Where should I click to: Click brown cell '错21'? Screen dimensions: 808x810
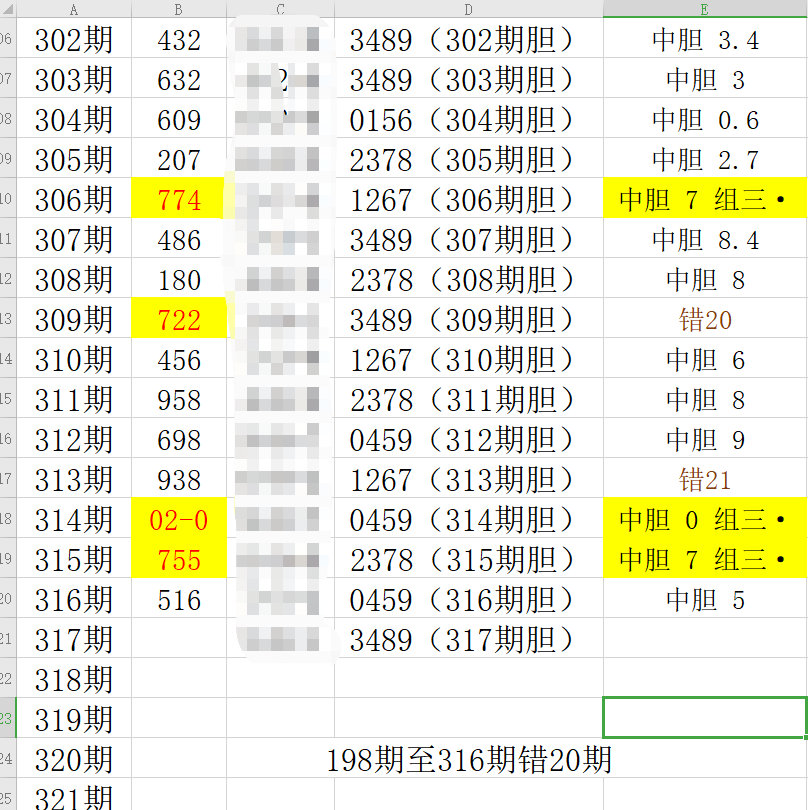pos(705,479)
